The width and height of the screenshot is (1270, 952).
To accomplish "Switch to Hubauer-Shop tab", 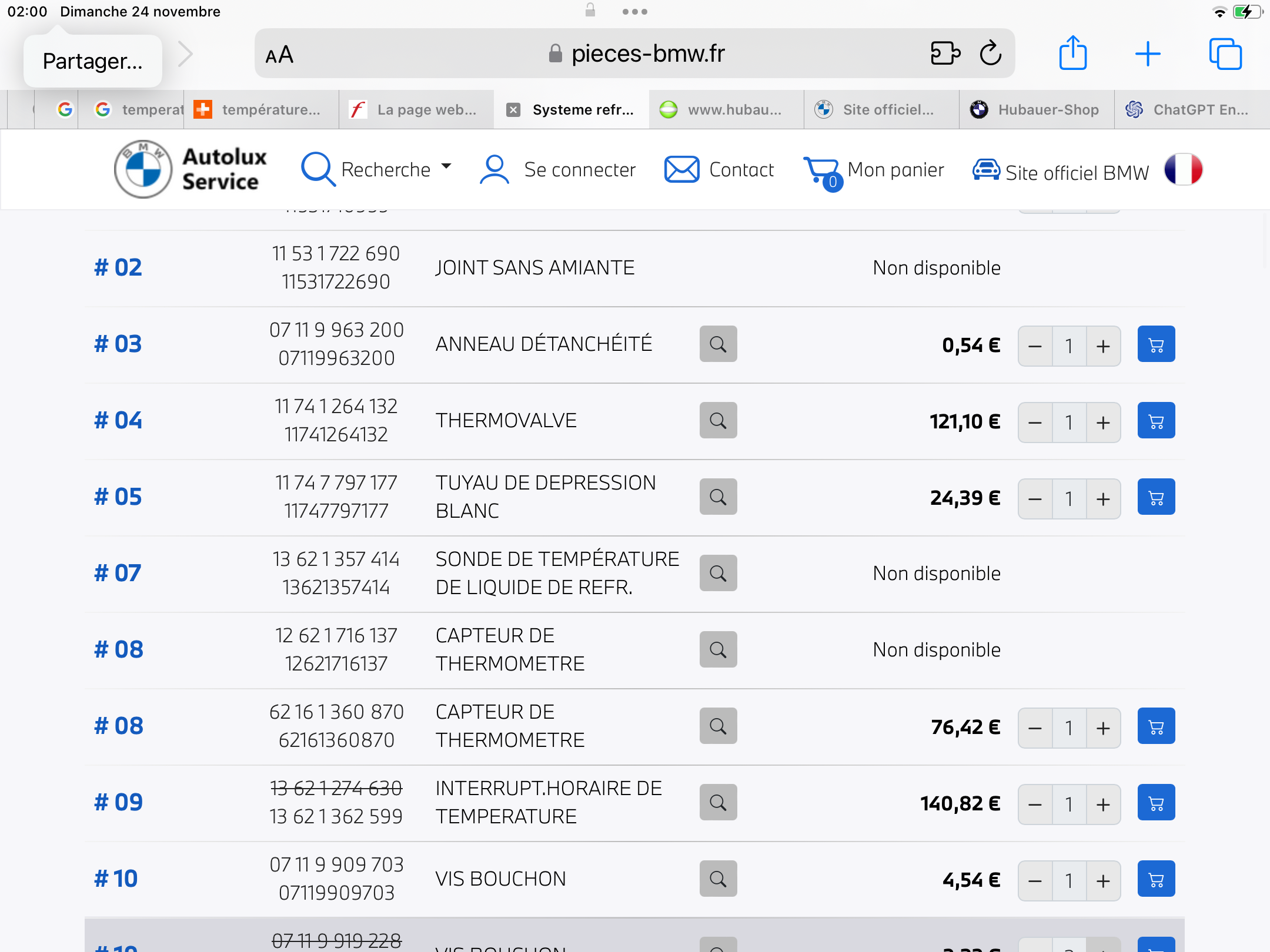I will click(1037, 110).
